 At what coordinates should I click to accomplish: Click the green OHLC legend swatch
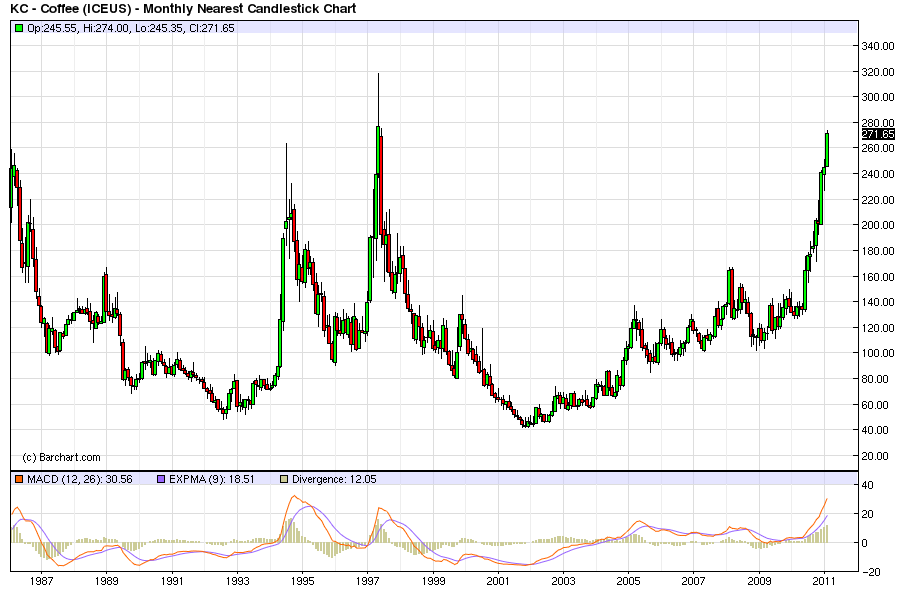click(19, 28)
